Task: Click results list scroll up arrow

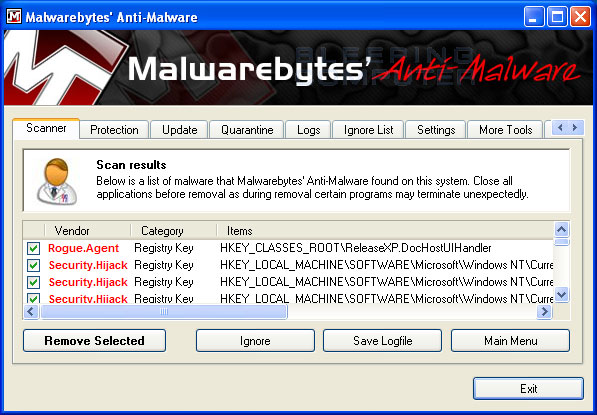Action: [562, 230]
